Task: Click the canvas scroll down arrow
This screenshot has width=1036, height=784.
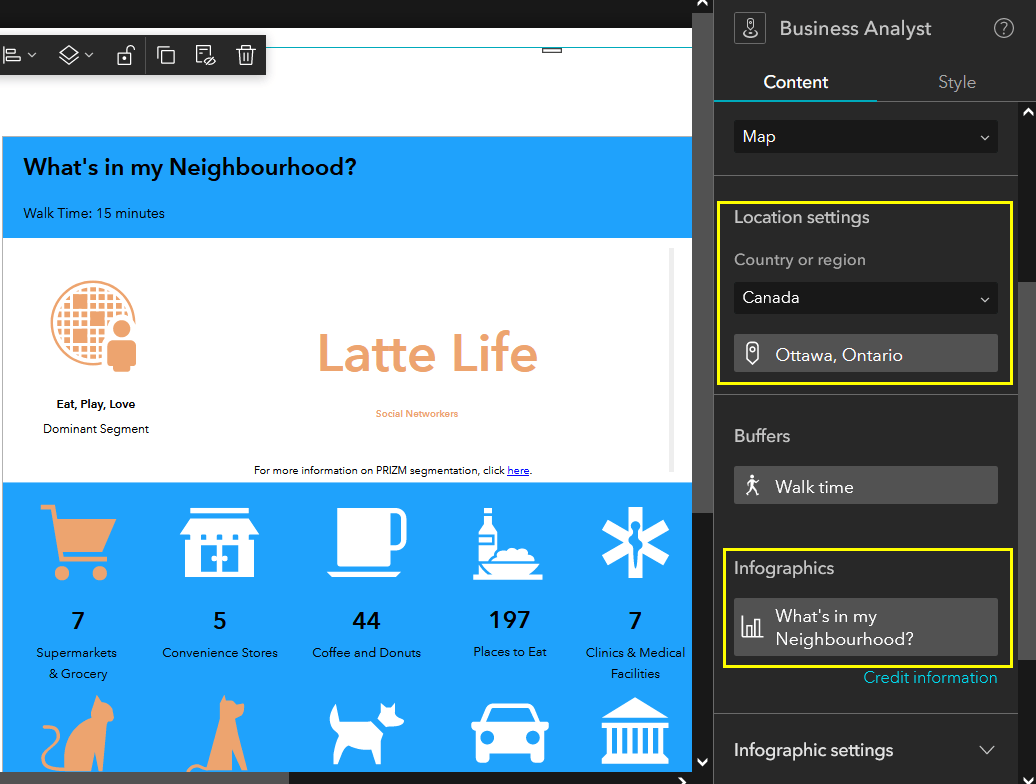Action: (x=702, y=762)
